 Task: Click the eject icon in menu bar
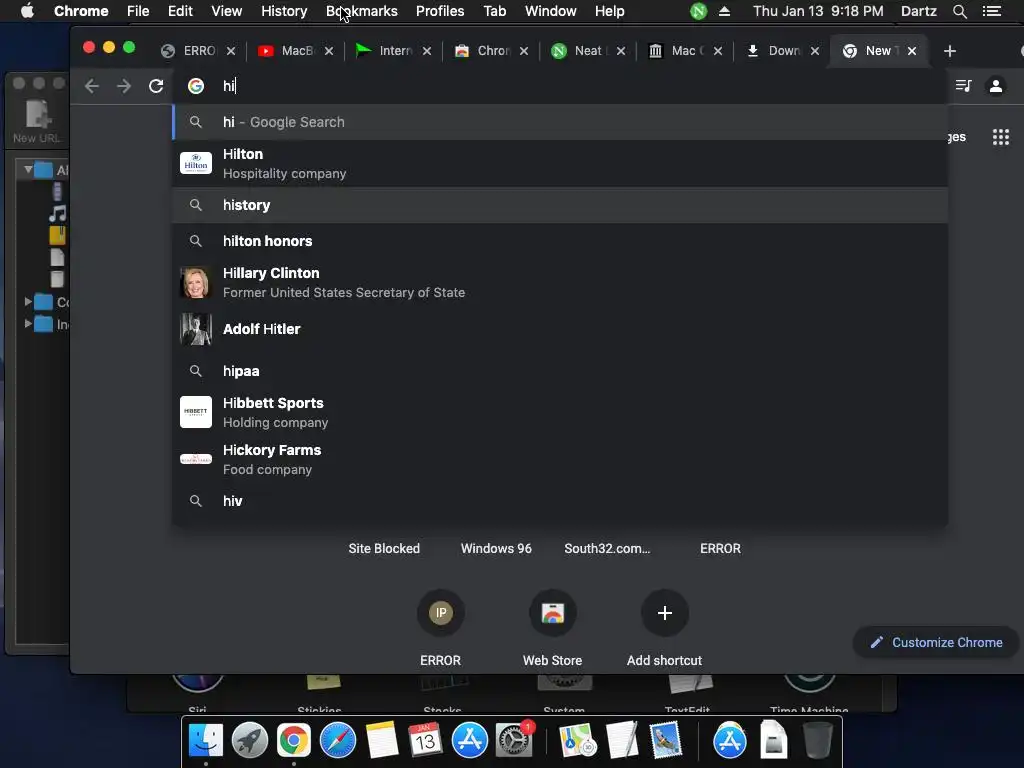(724, 11)
